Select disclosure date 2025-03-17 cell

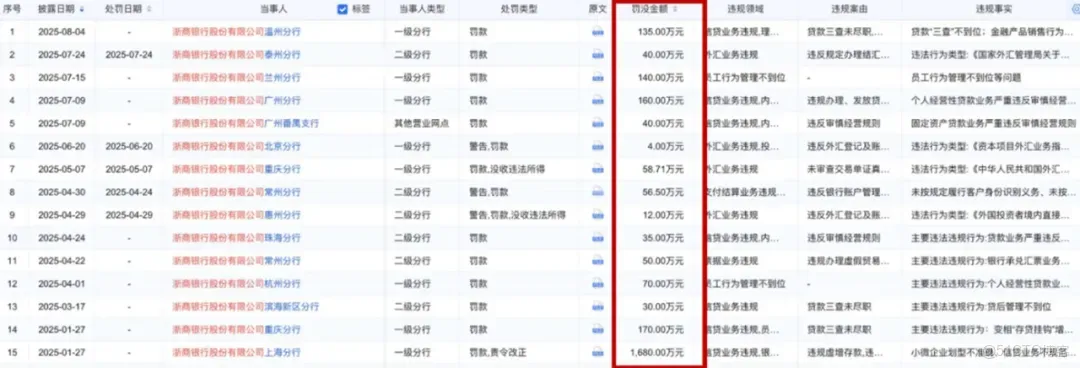[61, 306]
